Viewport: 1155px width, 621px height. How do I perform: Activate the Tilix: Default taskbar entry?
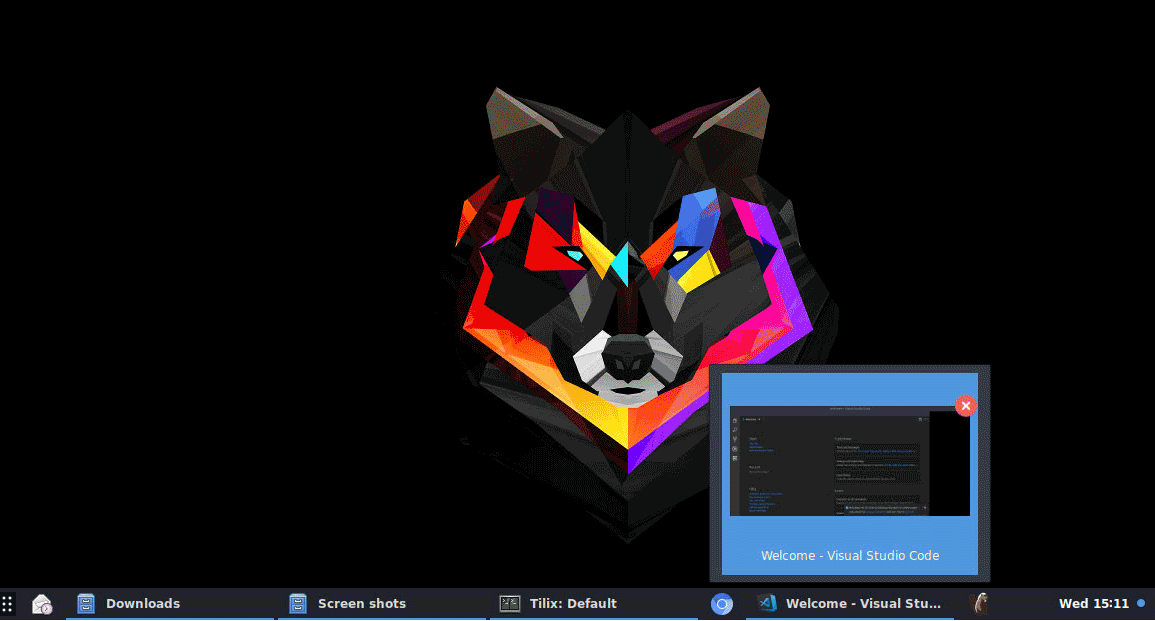click(x=573, y=604)
